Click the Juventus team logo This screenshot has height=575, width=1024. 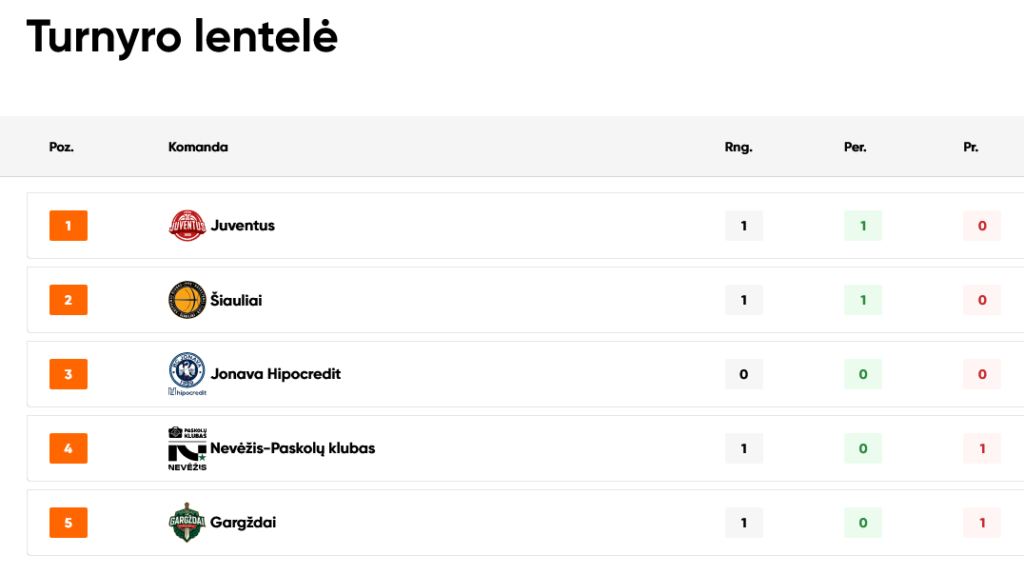(187, 226)
